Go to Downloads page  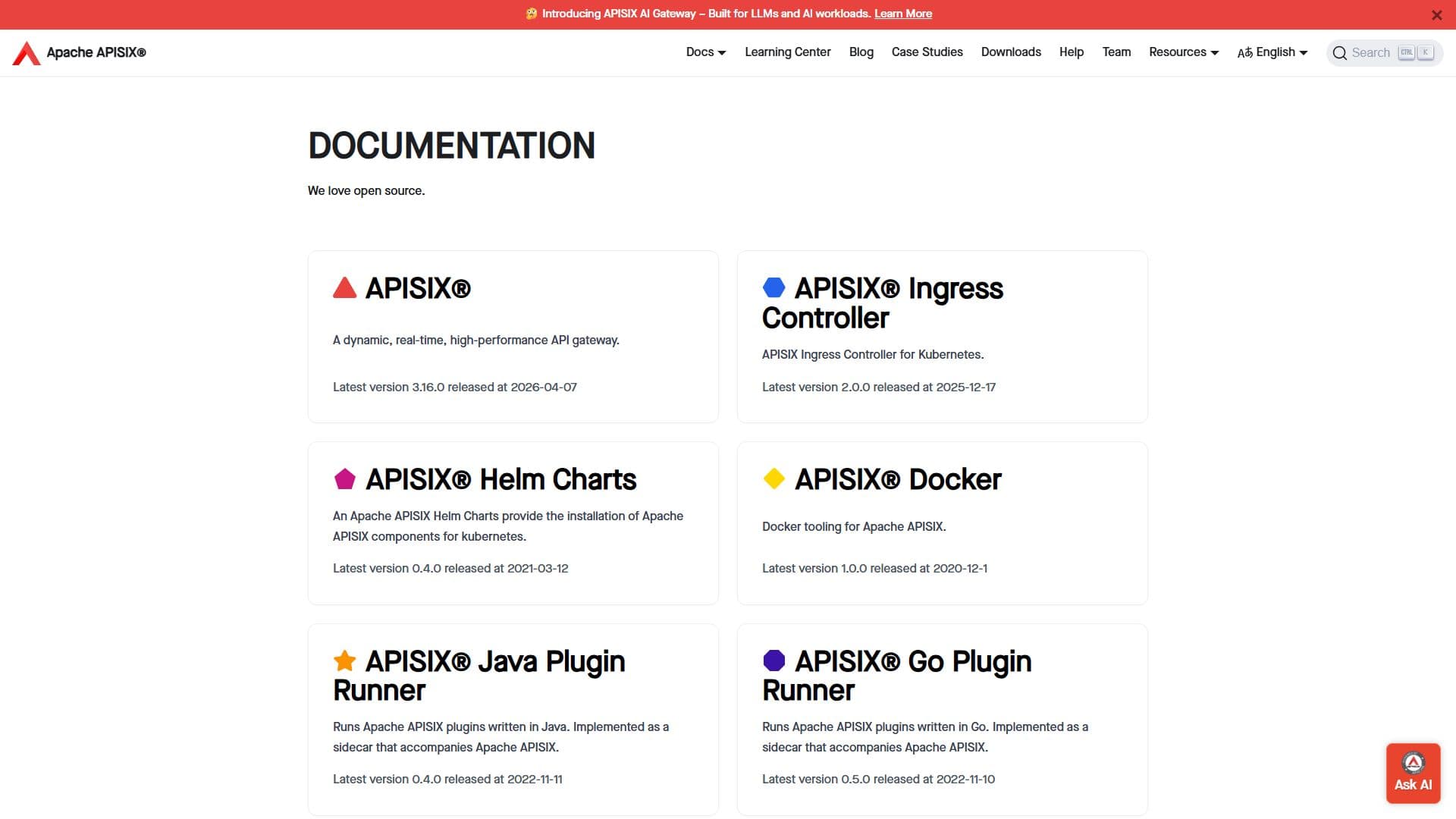click(1011, 52)
